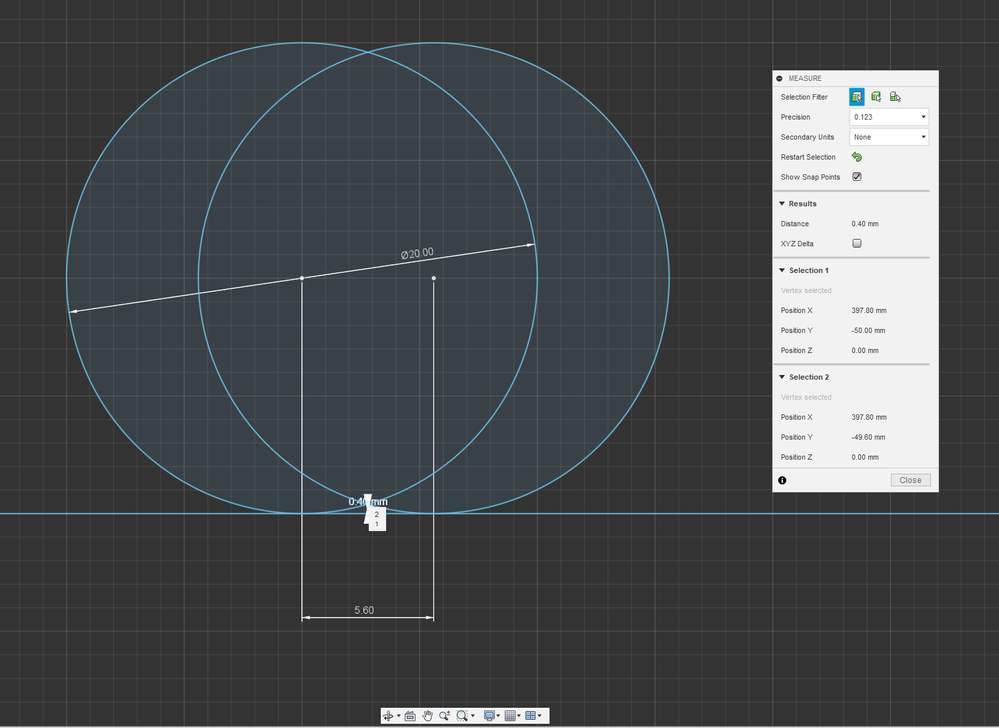The image size is (999, 728).
Task: Collapse the Selection 1 section
Action: pyautogui.click(x=782, y=270)
